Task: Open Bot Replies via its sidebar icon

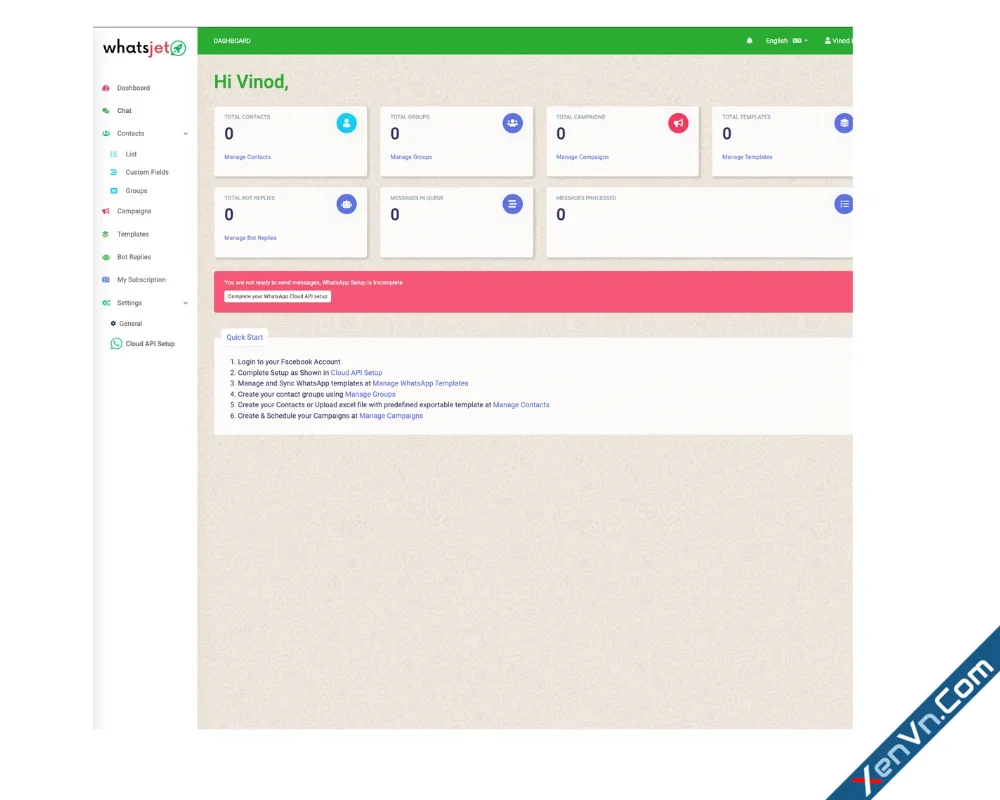Action: [105, 256]
